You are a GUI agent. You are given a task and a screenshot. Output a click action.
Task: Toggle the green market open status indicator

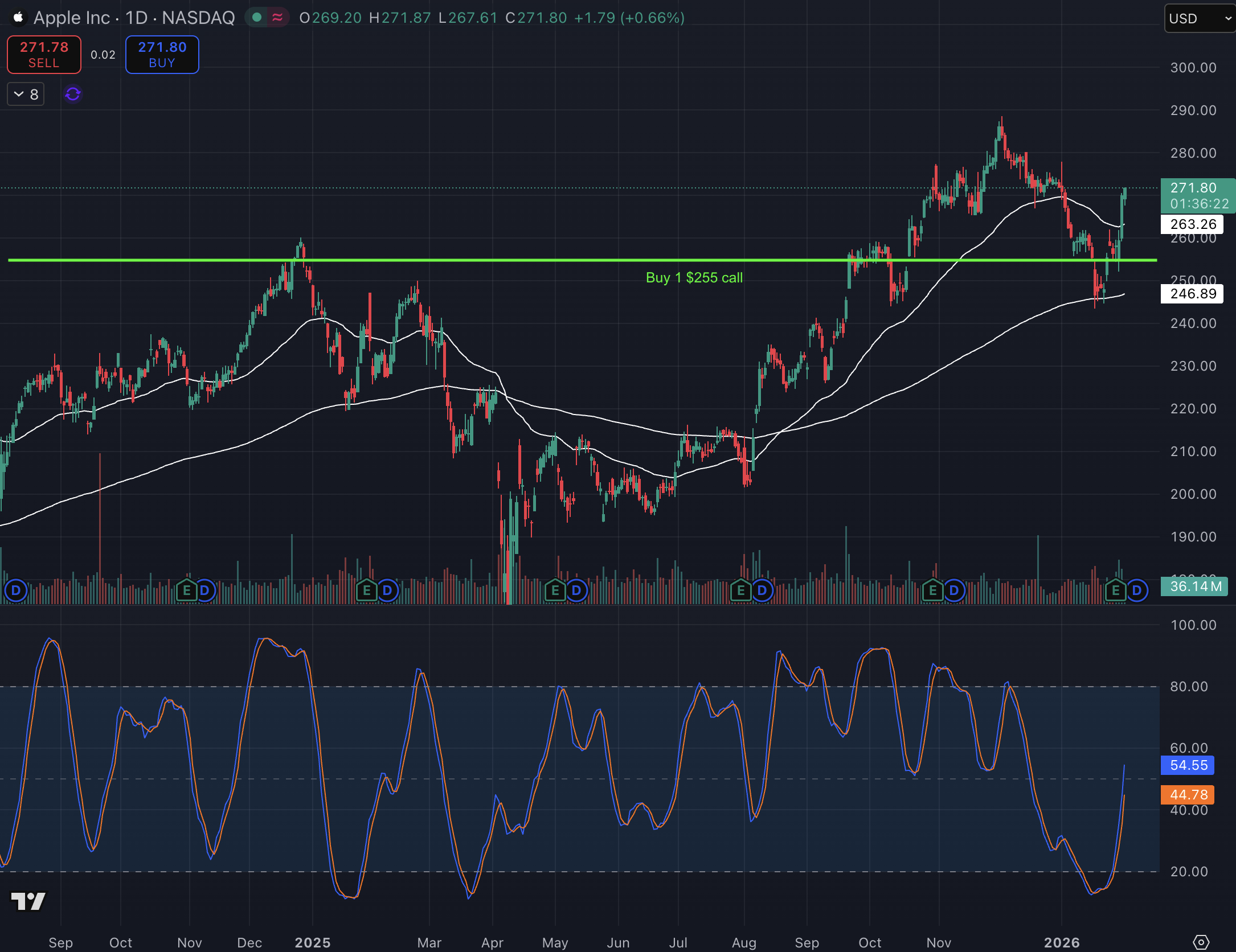click(x=257, y=18)
